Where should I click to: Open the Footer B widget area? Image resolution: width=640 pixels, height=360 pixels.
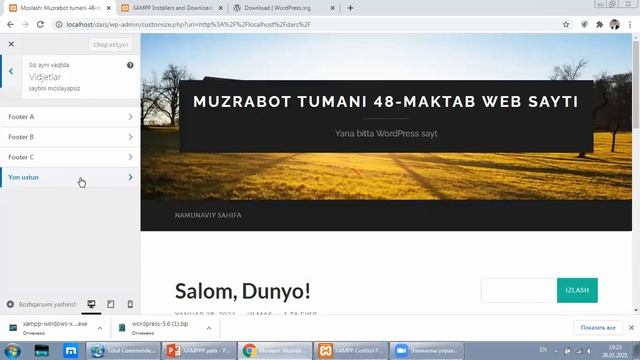click(70, 137)
